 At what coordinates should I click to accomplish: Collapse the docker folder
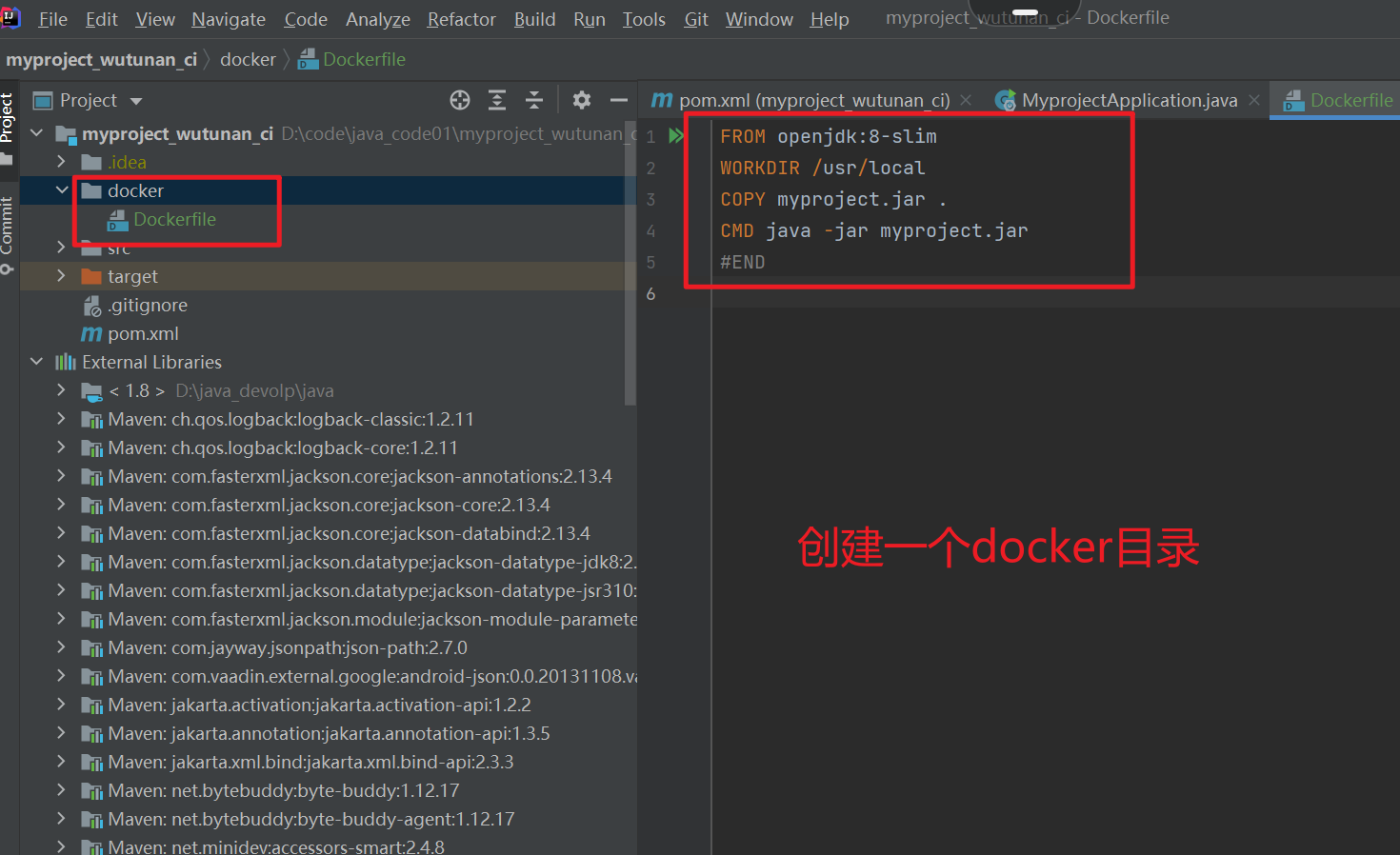pos(62,190)
